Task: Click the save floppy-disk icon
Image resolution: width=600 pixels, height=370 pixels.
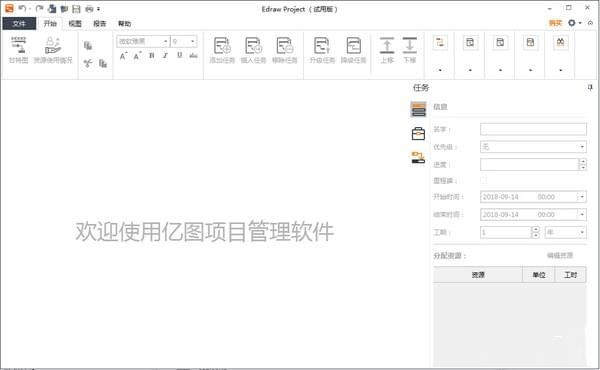Action: [77, 8]
